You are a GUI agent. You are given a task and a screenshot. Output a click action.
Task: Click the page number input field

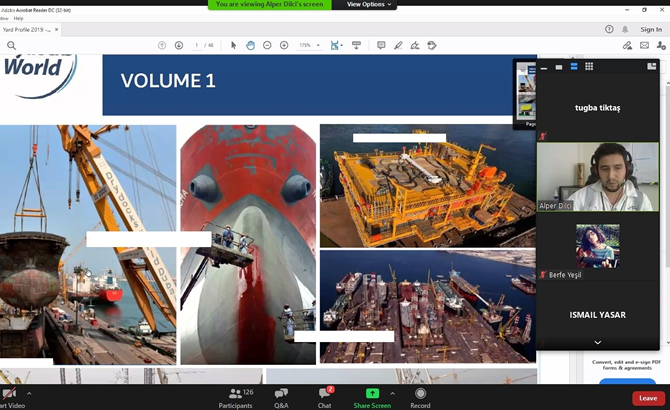coord(198,45)
